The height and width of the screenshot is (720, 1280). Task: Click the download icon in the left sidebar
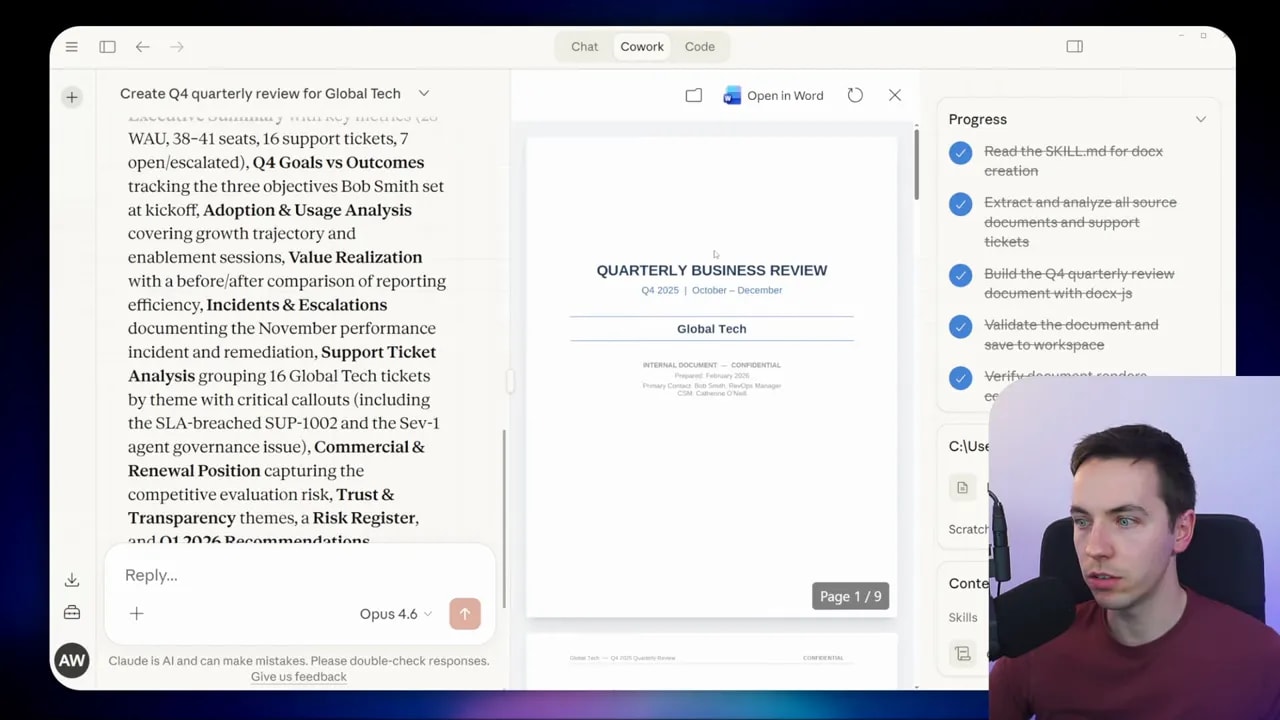click(71, 579)
